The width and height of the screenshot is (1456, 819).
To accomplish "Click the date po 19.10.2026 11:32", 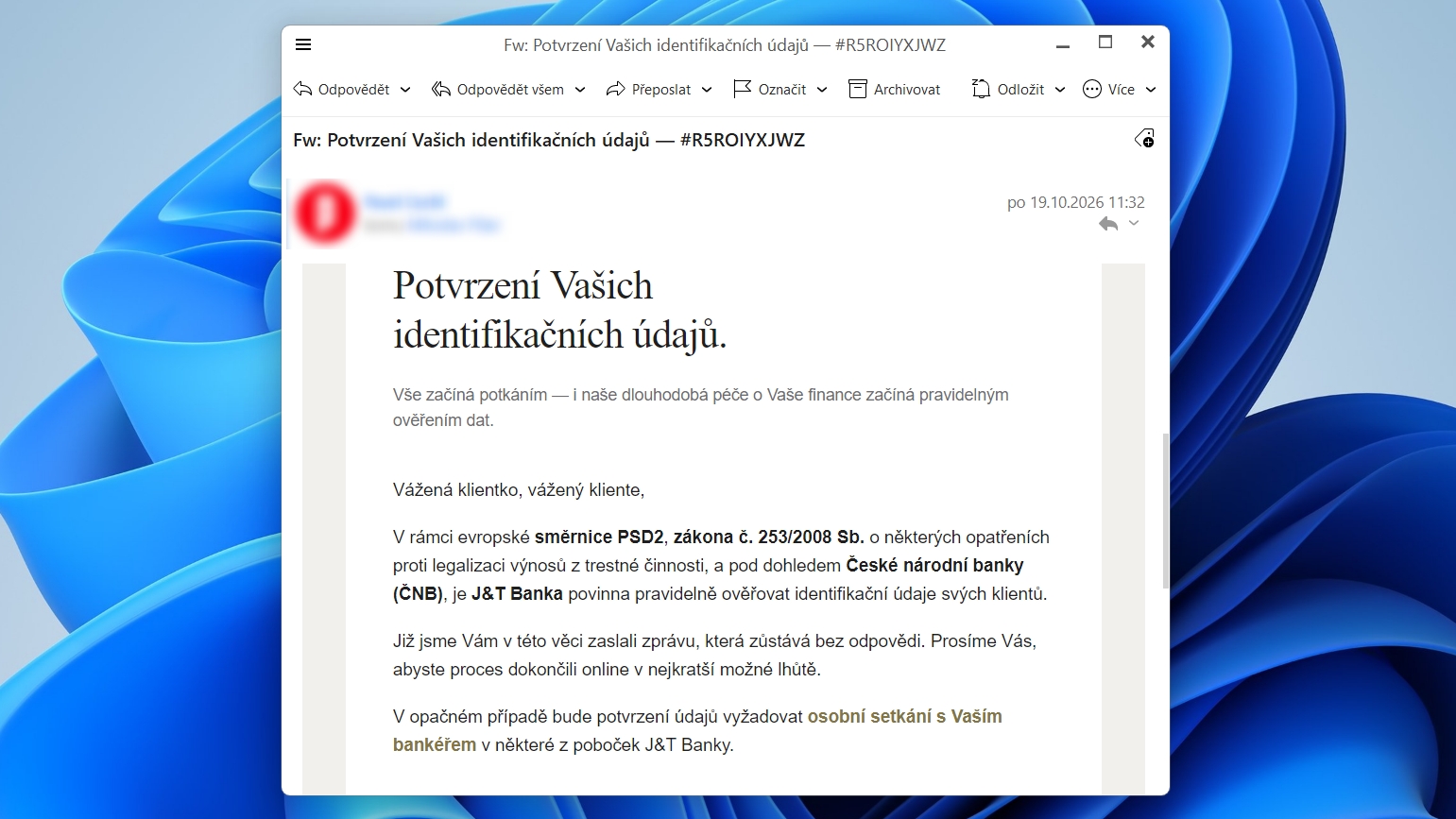I will pyautogui.click(x=1075, y=202).
